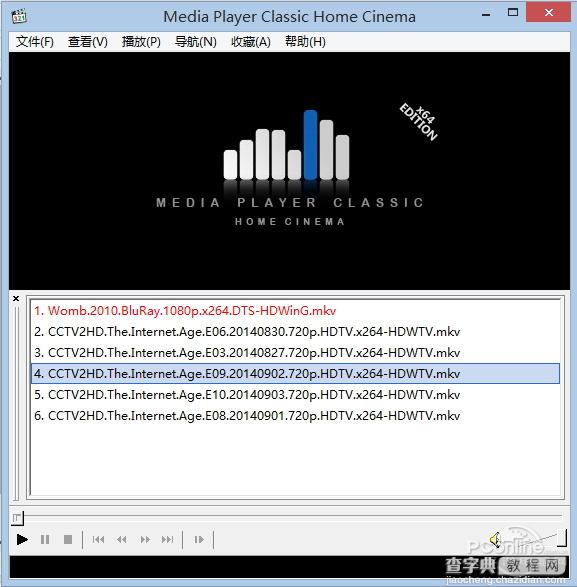The height and width of the screenshot is (587, 577).
Task: Click the frame step button
Action: point(199,539)
